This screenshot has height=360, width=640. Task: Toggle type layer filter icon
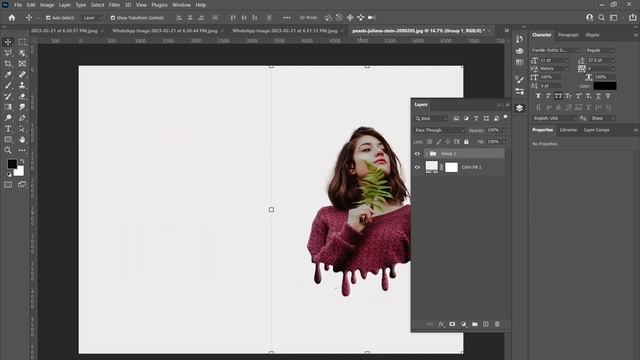point(476,118)
